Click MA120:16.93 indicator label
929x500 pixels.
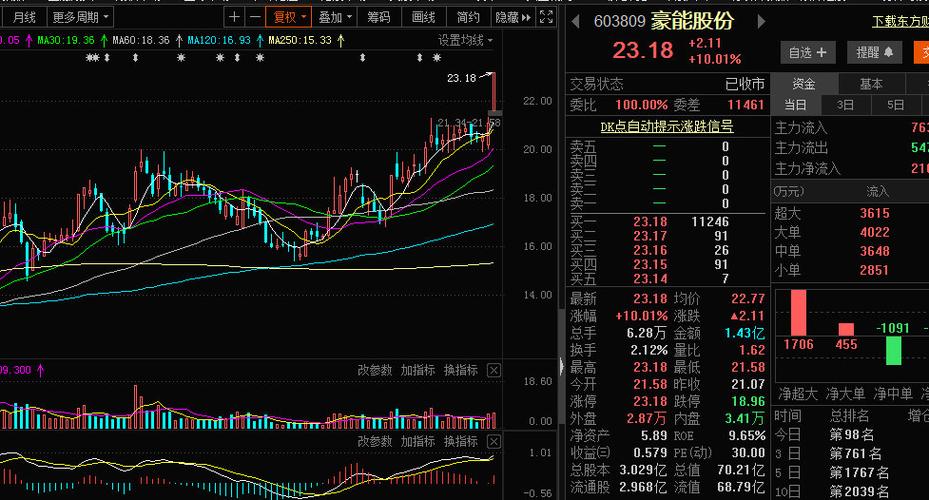point(219,40)
